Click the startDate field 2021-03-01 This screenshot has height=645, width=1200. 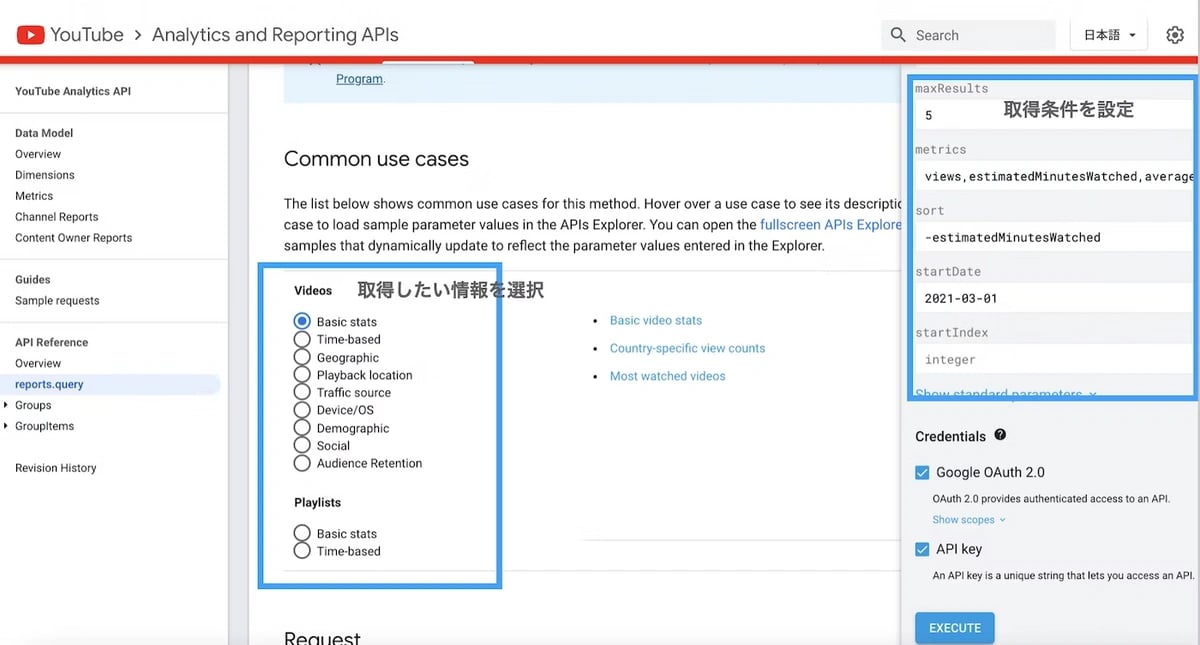click(x=1054, y=298)
